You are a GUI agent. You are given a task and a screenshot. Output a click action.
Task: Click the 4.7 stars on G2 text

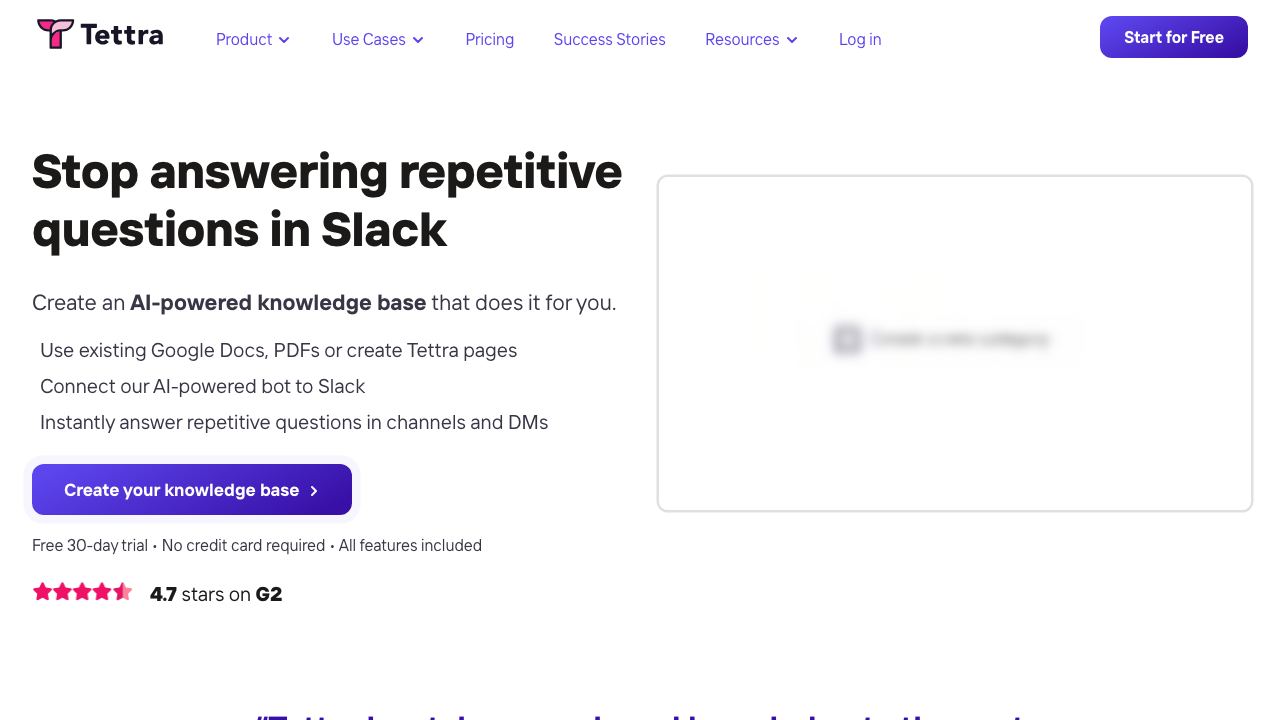coord(216,594)
